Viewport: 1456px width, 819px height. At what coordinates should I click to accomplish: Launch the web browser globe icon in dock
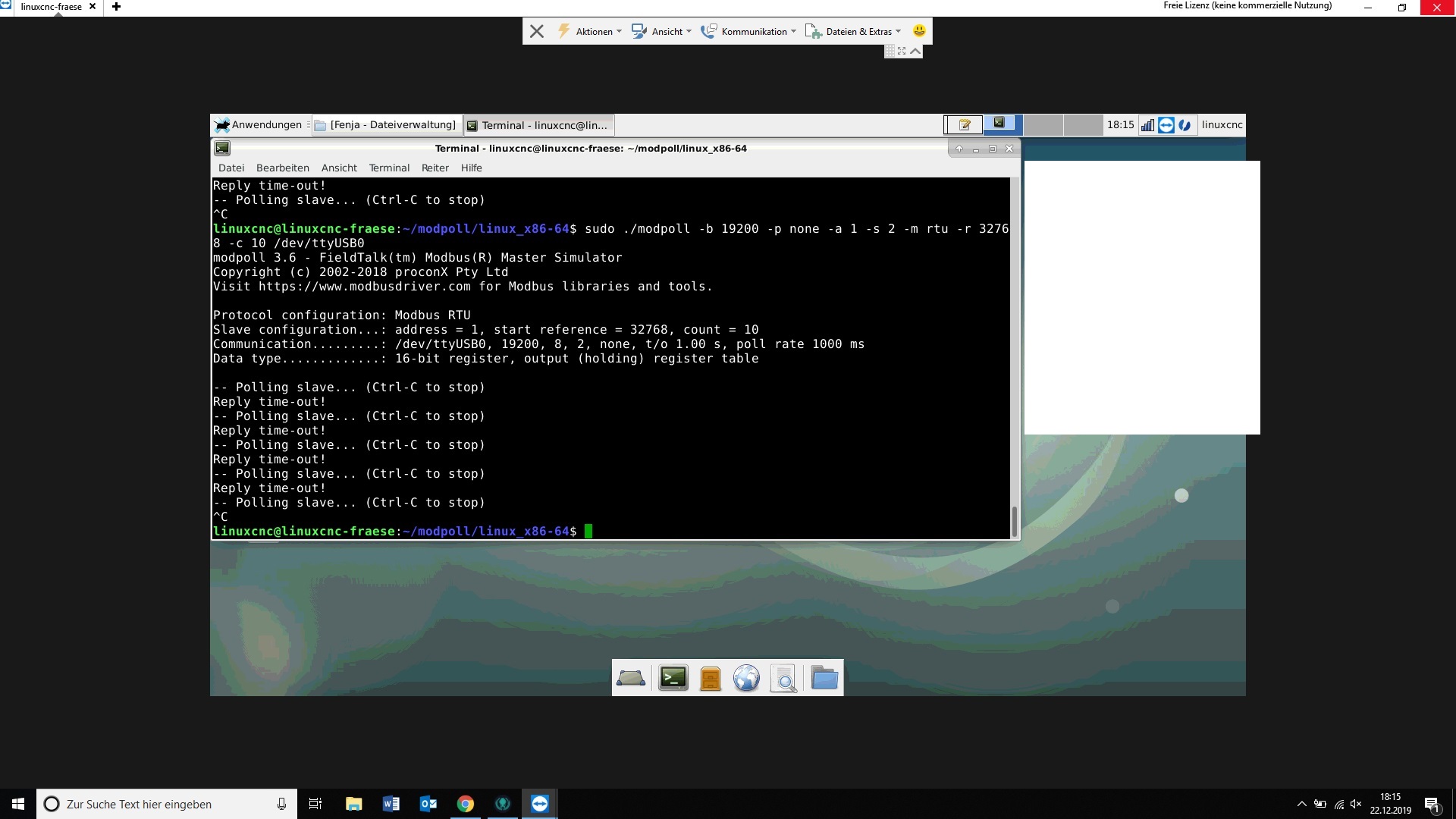click(x=746, y=678)
